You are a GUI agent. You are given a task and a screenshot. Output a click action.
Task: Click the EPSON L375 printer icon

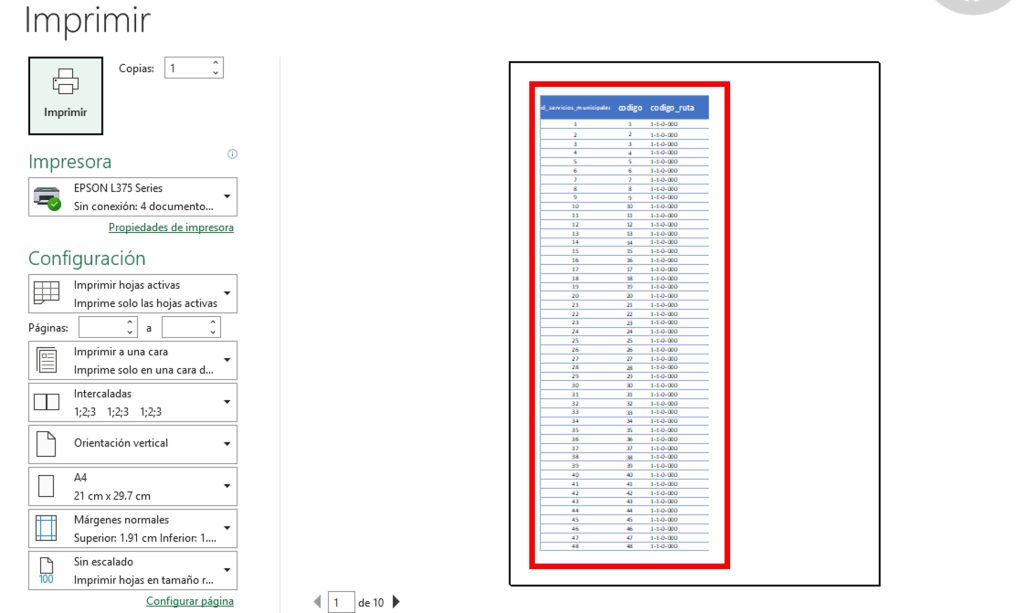coord(47,197)
